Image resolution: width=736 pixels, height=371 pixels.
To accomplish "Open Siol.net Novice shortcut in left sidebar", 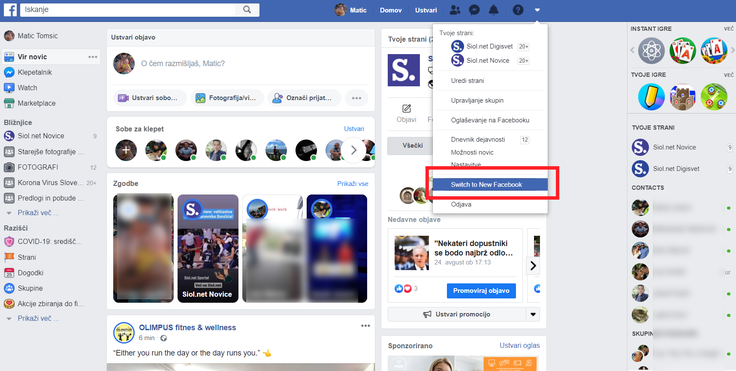I will pyautogui.click(x=34, y=136).
